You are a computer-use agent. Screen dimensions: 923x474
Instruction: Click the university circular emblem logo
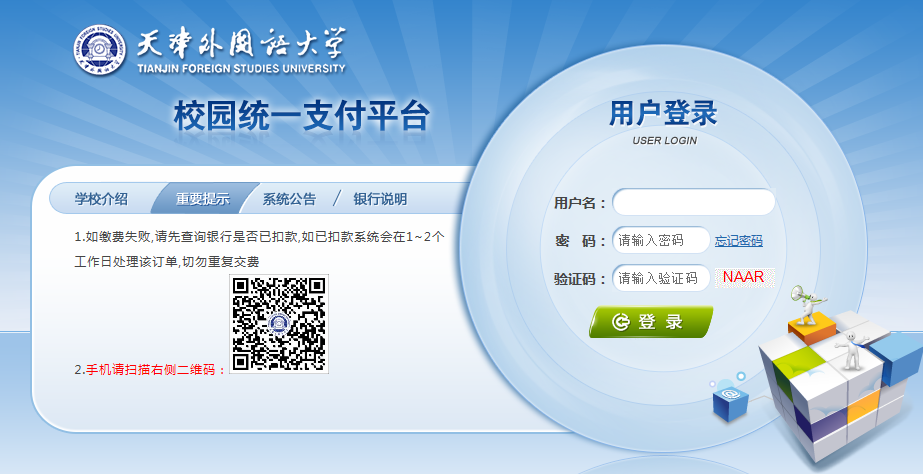tap(100, 50)
